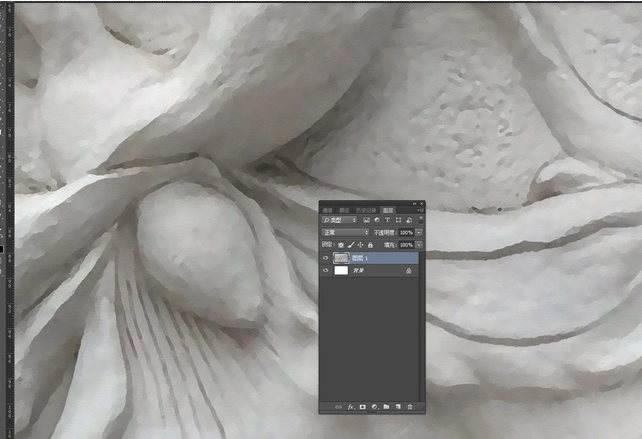The image size is (642, 439).
Task: Create a new adjustment layer
Action: (x=373, y=407)
